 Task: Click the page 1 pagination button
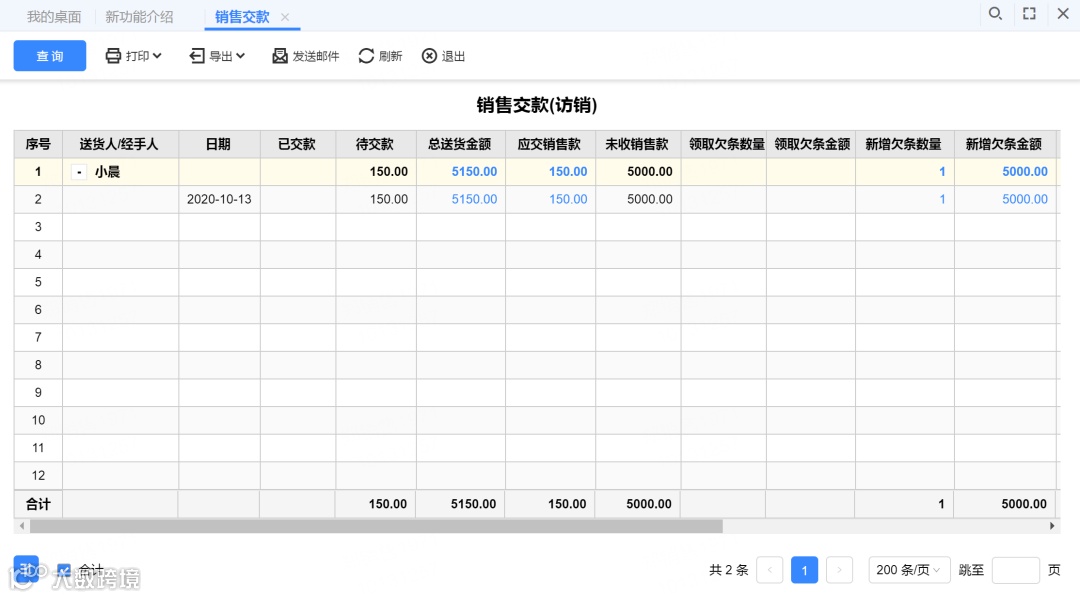tap(804, 570)
